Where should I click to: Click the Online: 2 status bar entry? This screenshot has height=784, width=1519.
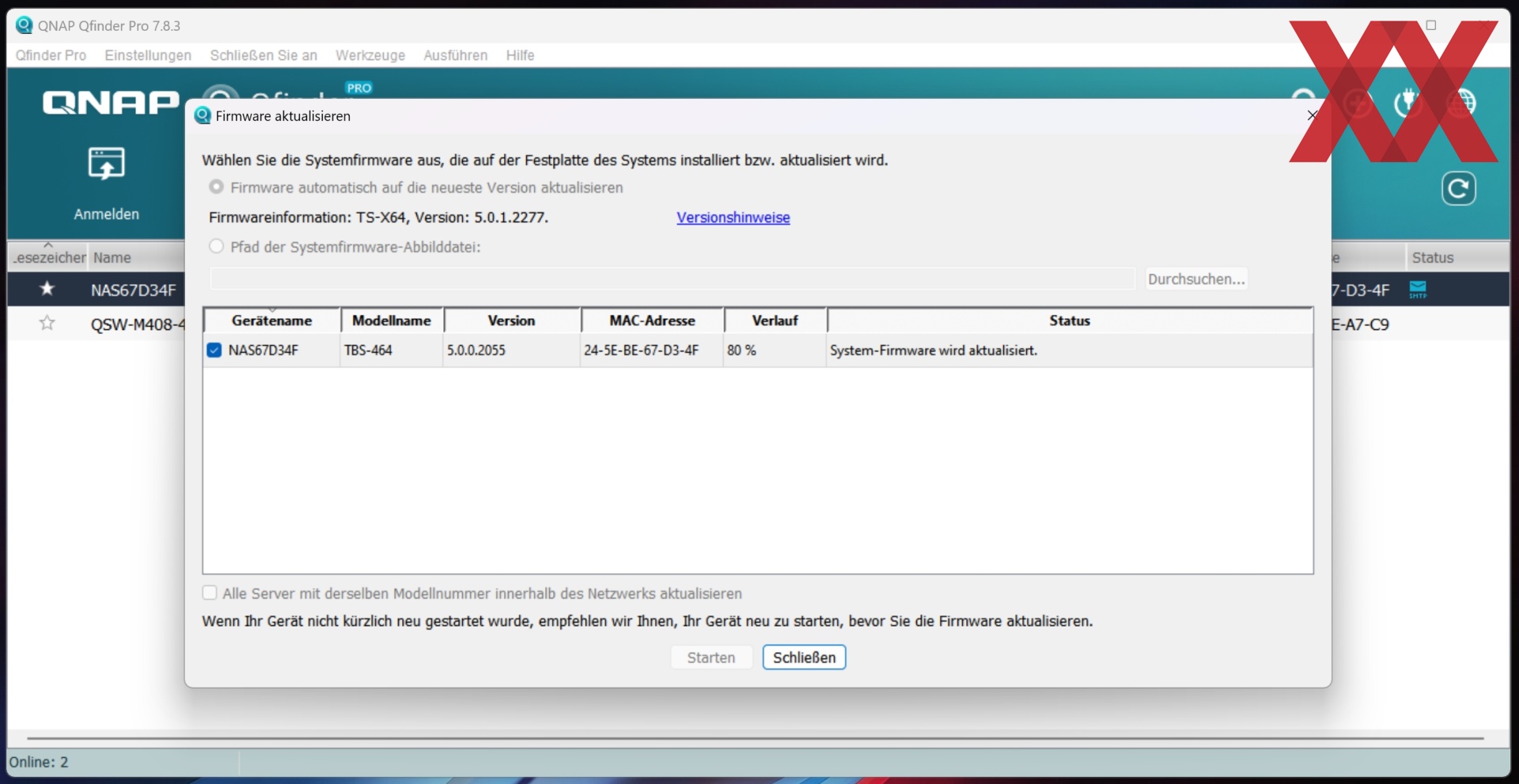(39, 762)
